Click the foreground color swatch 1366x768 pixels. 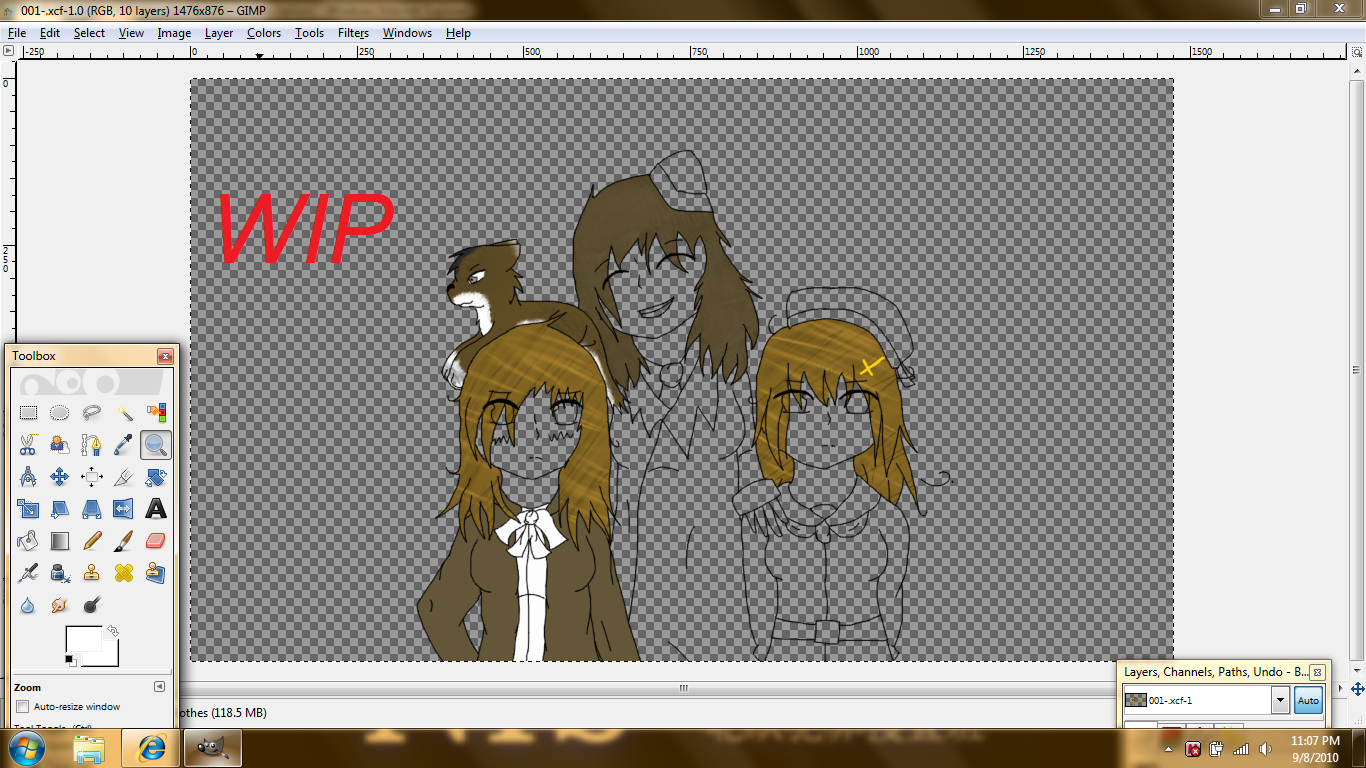82,638
